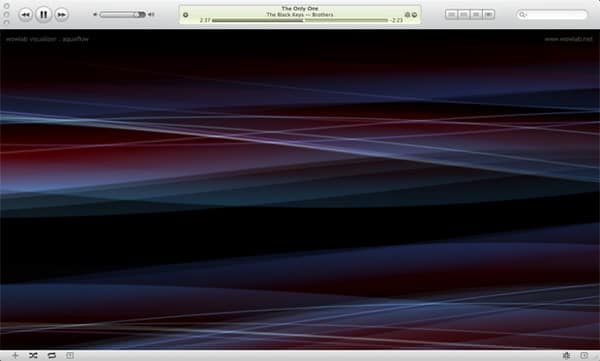600x361 pixels.
Task: Click the elapsed time 2:37
Action: pos(205,20)
